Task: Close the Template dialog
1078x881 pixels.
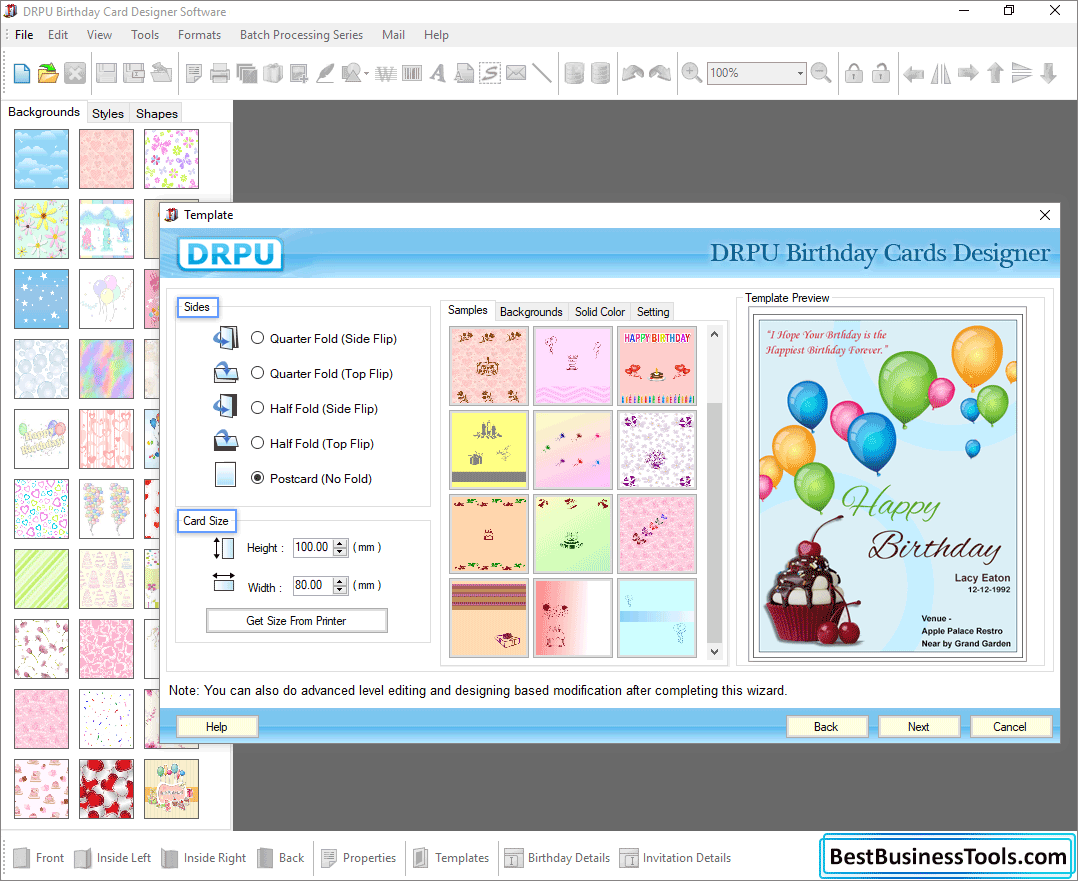Action: (1044, 215)
